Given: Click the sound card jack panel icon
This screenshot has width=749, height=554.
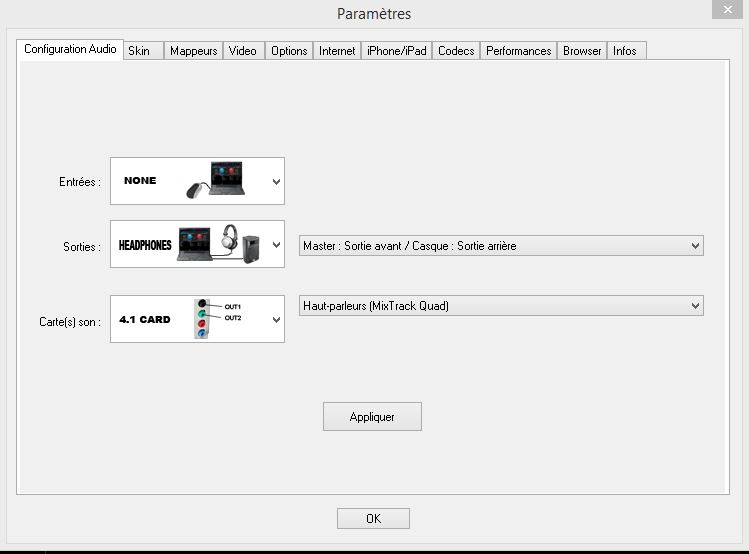Looking at the screenshot, I should pos(202,319).
